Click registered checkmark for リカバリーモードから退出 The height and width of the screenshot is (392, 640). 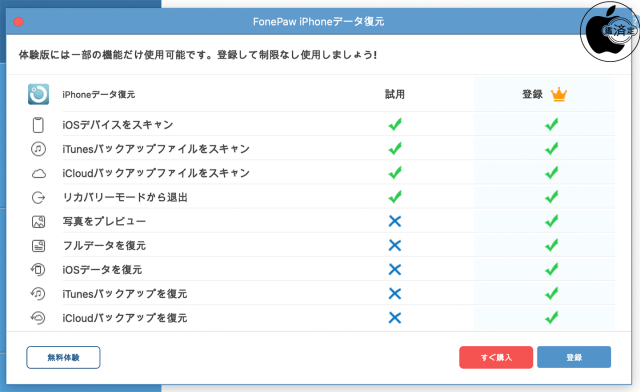(x=551, y=197)
